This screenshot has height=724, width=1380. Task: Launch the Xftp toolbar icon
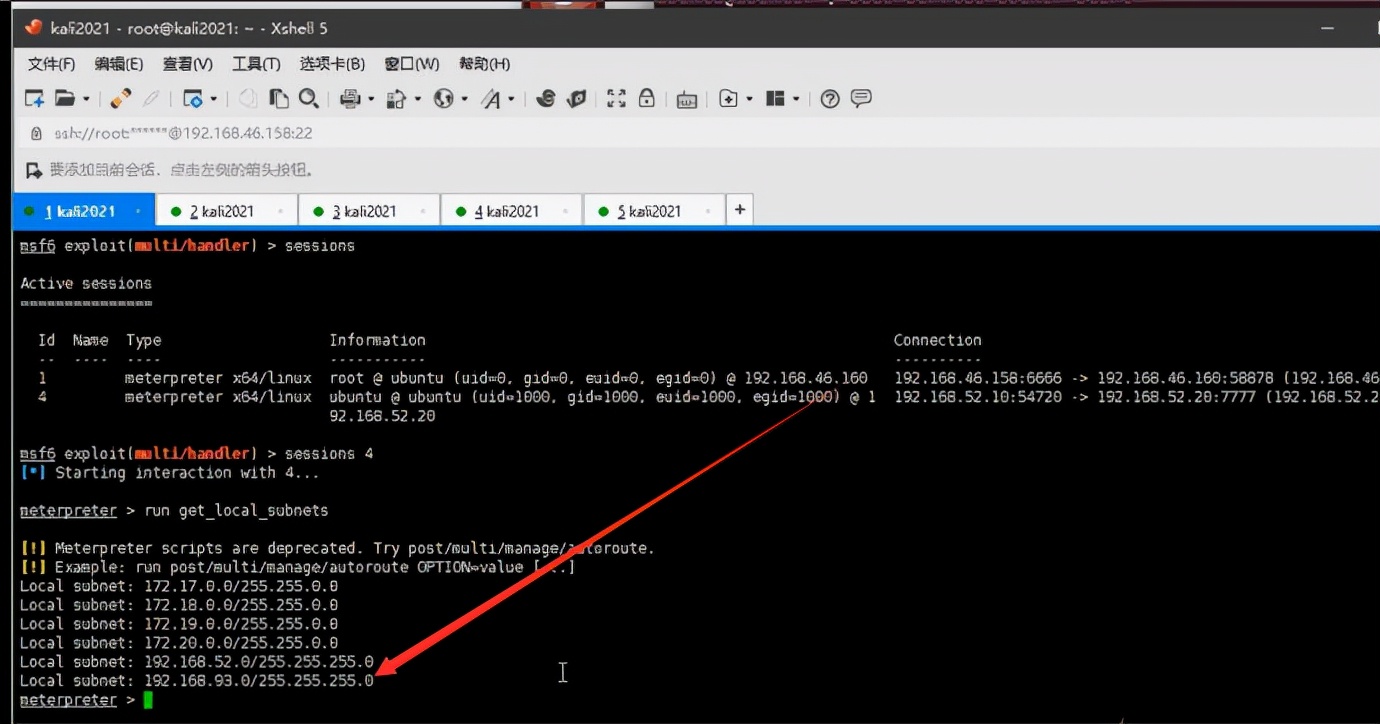[545, 98]
